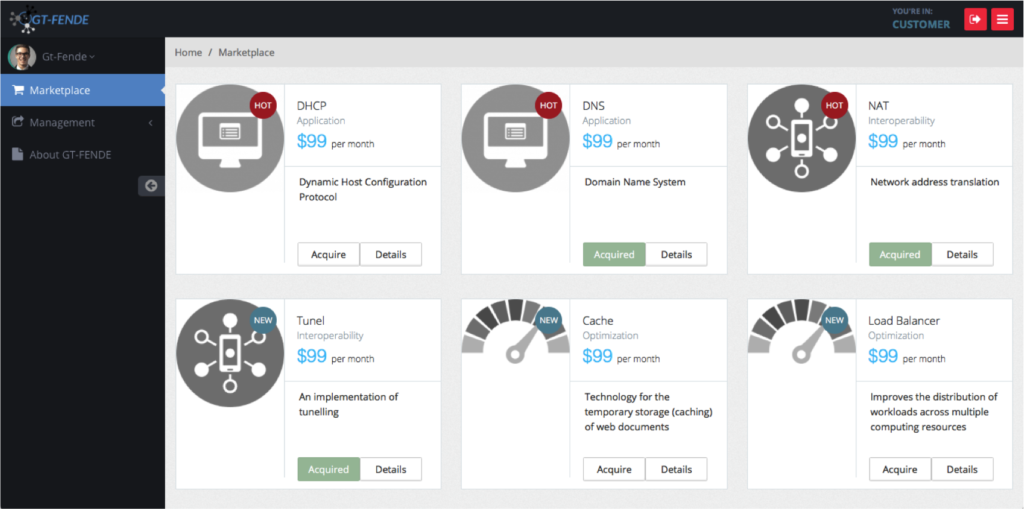Image resolution: width=1024 pixels, height=509 pixels.
Task: Go to Home in breadcrumb
Action: click(188, 52)
